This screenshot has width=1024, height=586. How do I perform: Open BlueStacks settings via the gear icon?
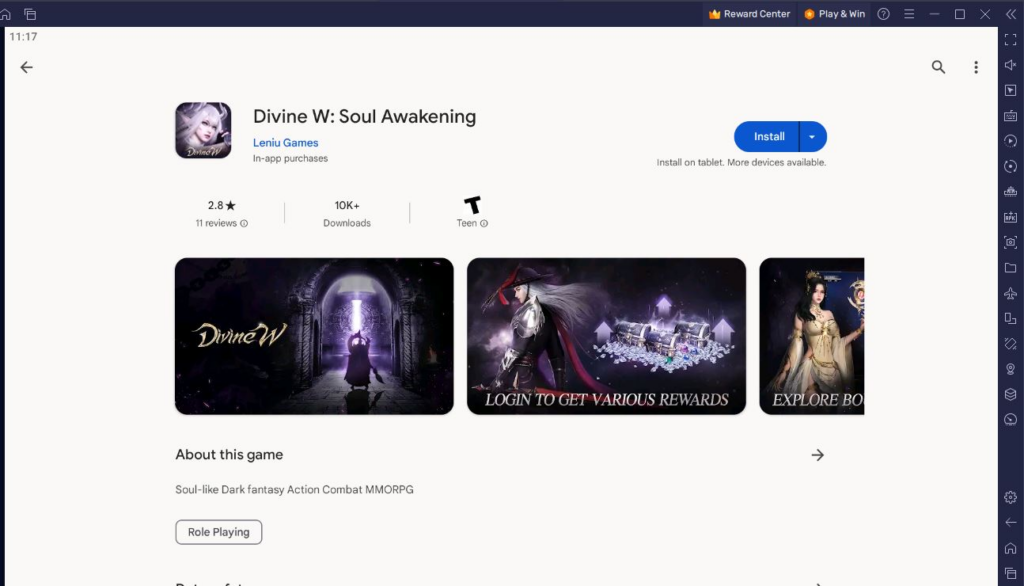(x=1010, y=497)
